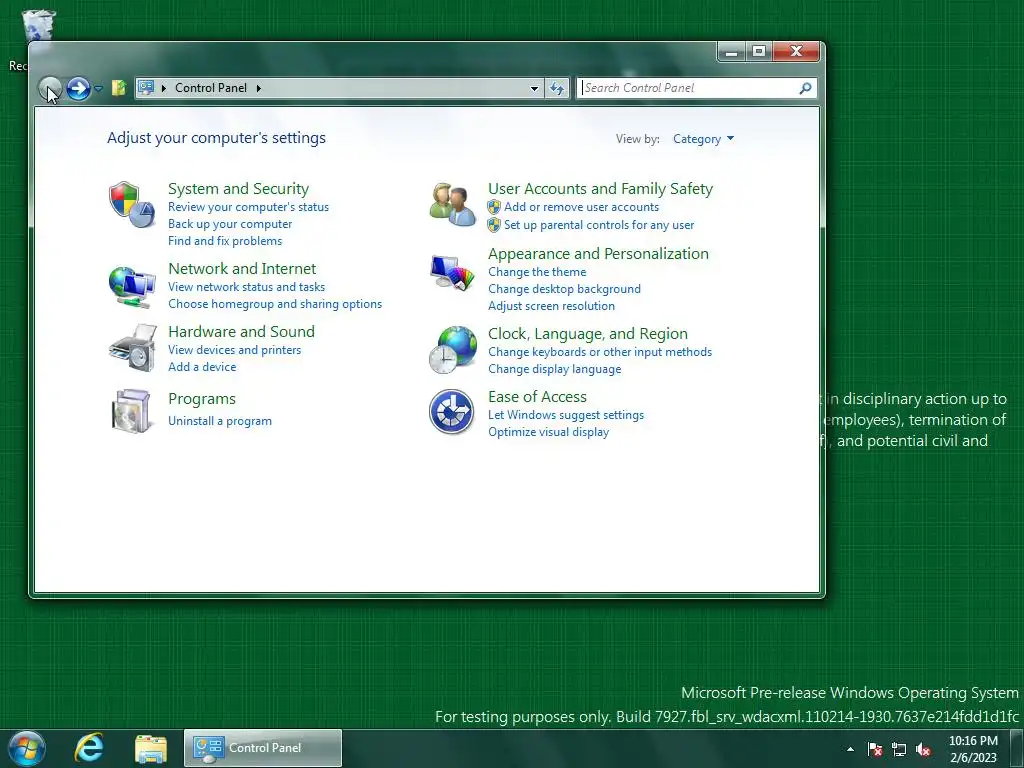Open the Programs disc box icon
The image size is (1024, 768).
[131, 411]
